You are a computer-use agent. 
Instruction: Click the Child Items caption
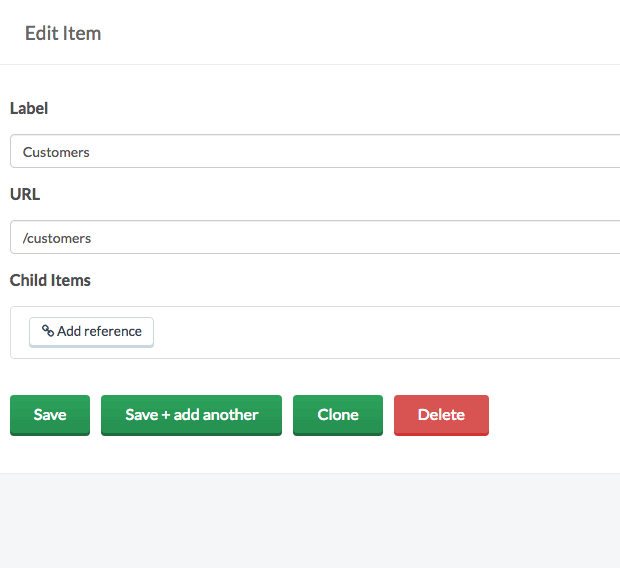50,280
